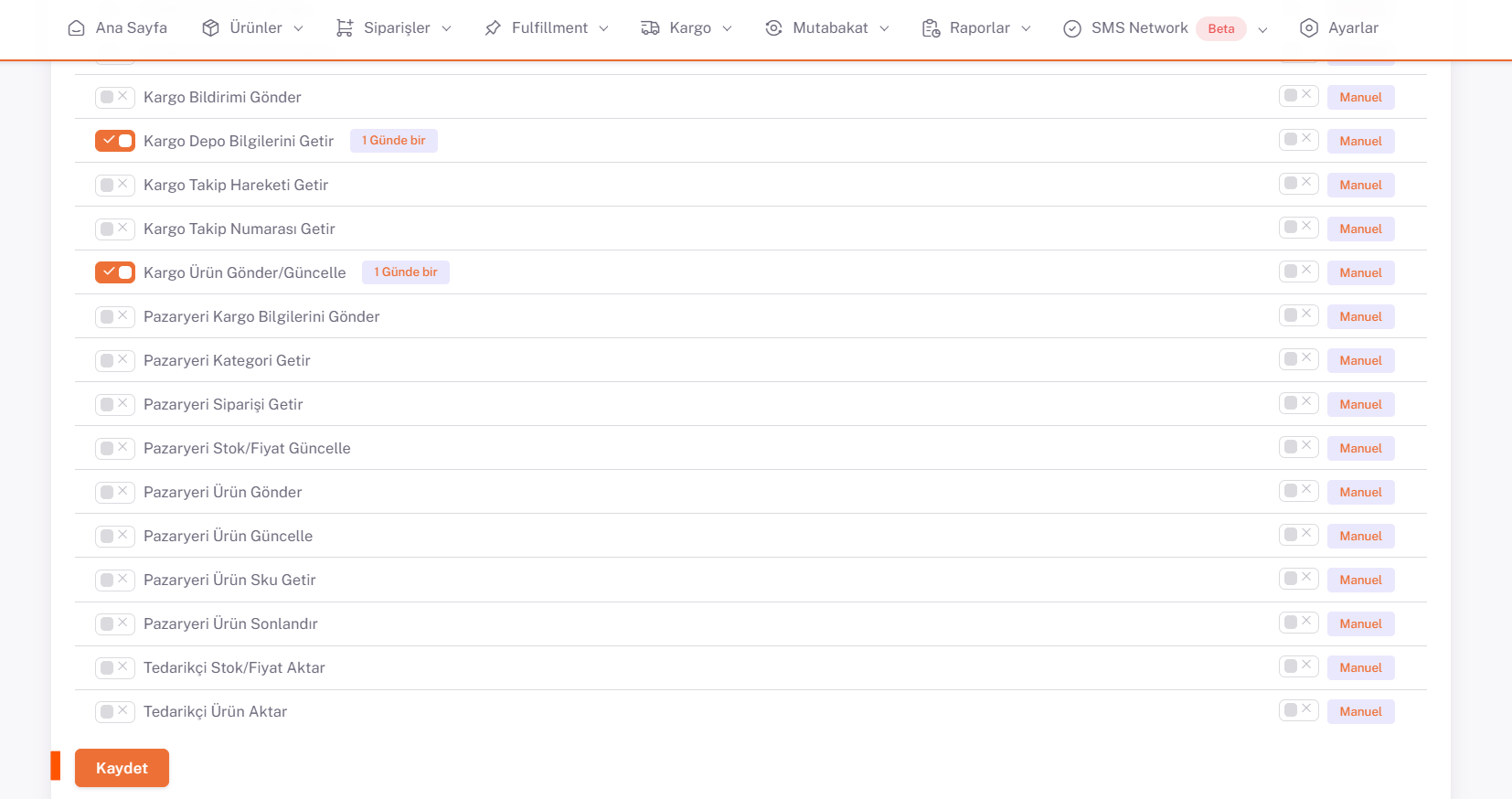
Task: Expand the Raporlar dropdown chevron
Action: [x=1026, y=28]
